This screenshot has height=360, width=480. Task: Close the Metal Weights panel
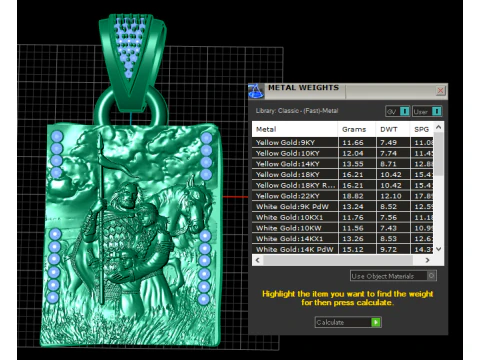click(440, 91)
